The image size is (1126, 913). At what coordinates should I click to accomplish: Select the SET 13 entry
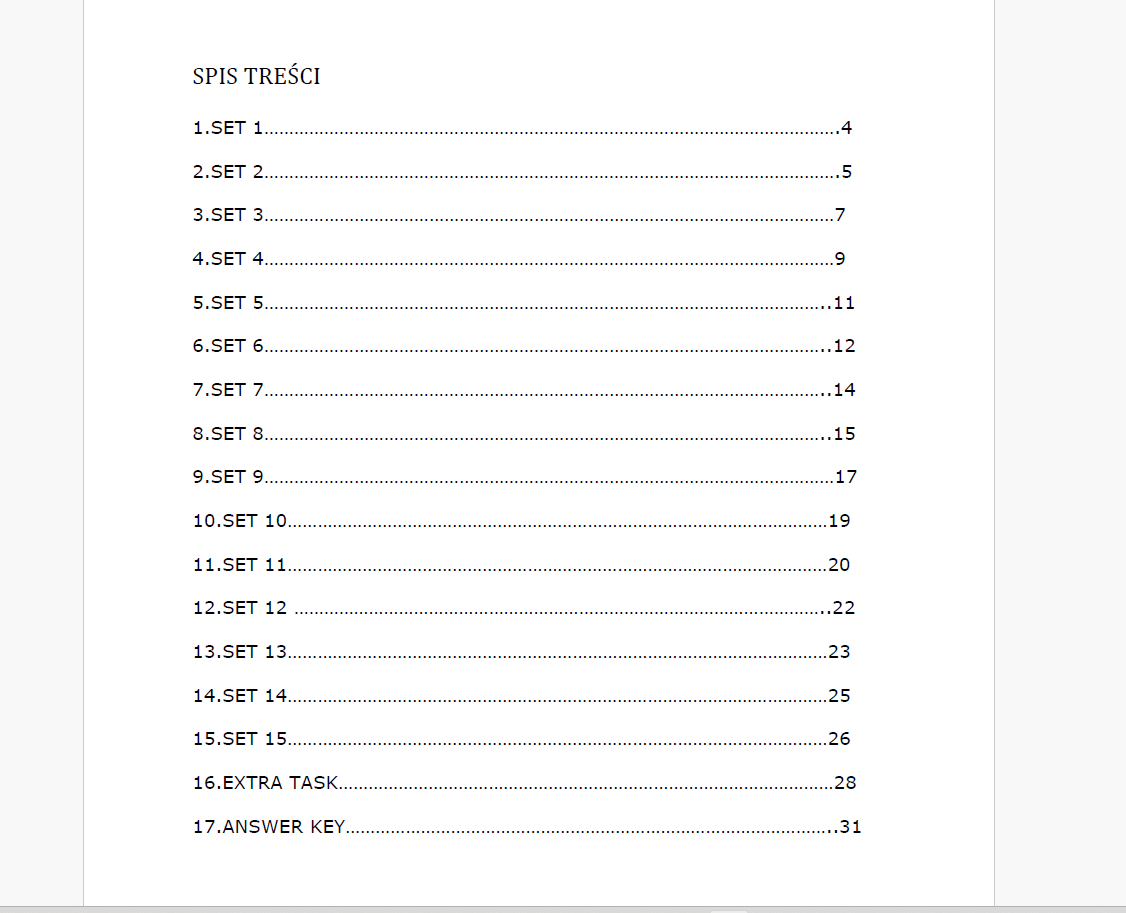[x=240, y=652]
